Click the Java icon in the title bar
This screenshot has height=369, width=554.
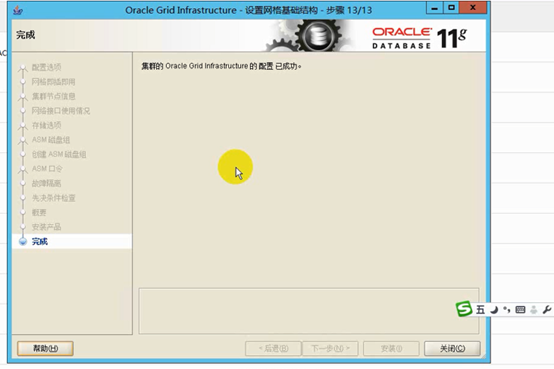pos(18,10)
